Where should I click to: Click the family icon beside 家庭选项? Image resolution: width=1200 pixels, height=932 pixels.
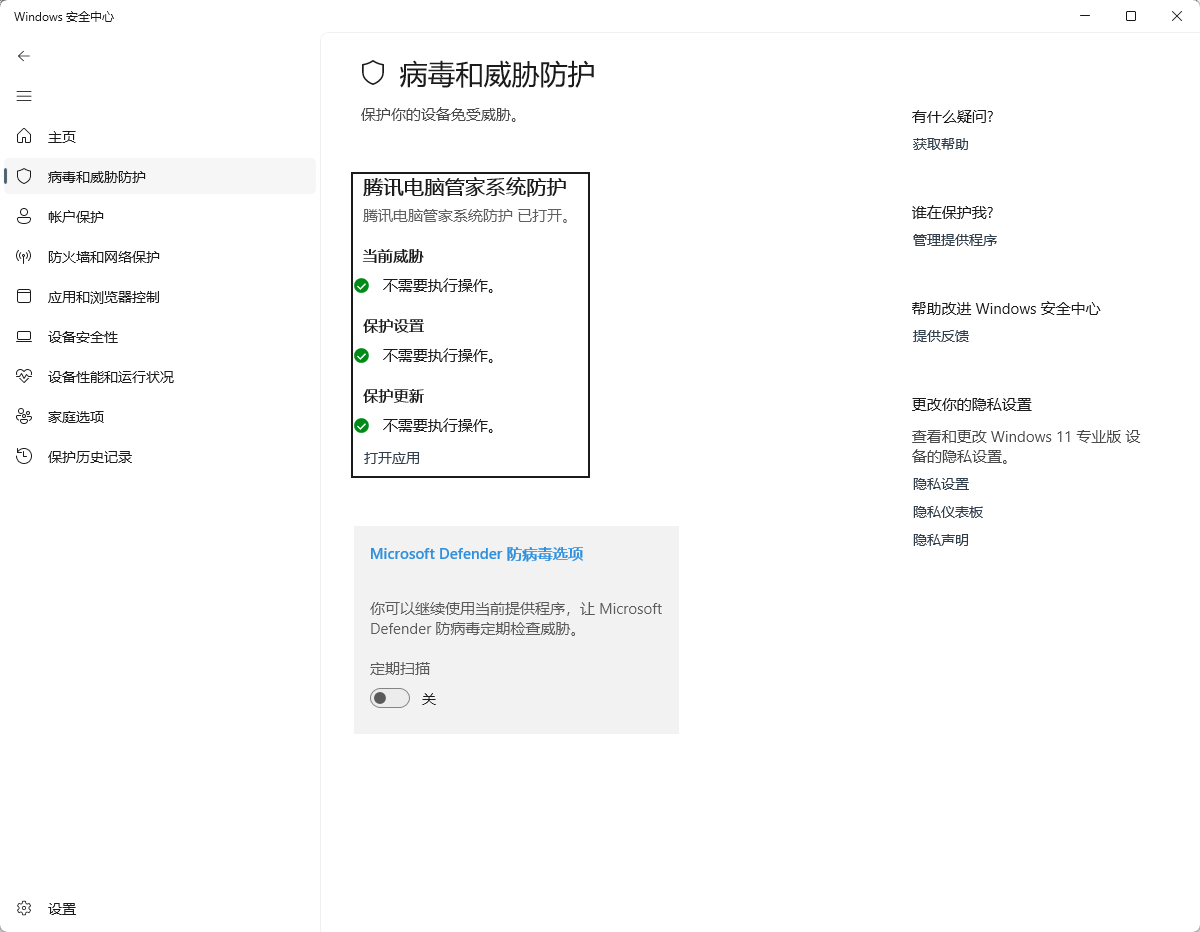(x=24, y=417)
